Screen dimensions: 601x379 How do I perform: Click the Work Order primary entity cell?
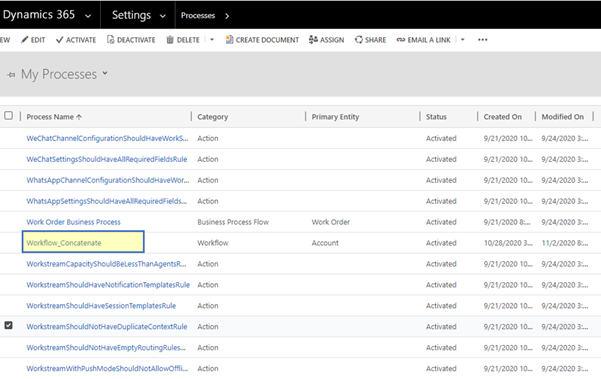tap(330, 222)
